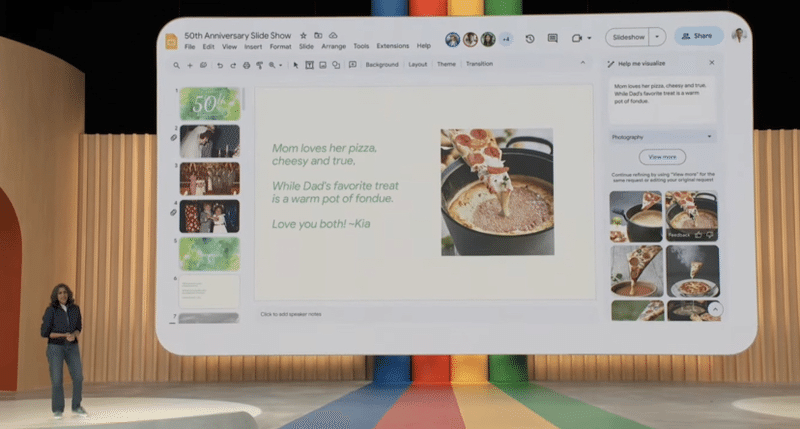Click the third collaborator avatar with green ring

point(488,39)
